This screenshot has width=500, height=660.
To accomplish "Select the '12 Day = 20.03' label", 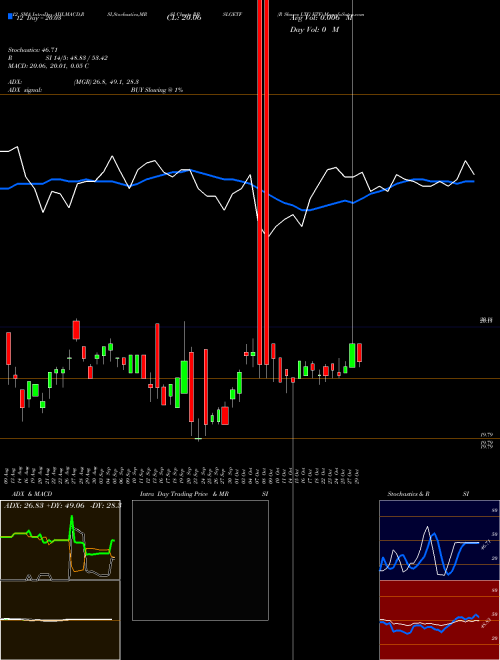I will click(37, 18).
